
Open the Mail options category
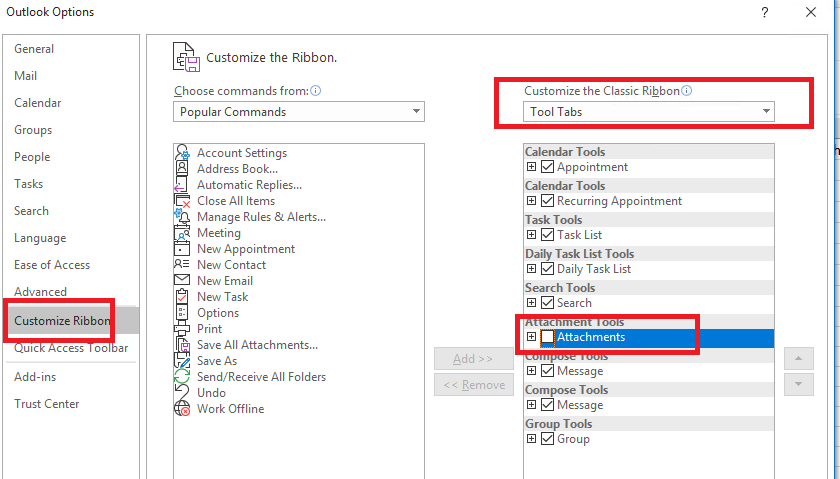click(26, 76)
